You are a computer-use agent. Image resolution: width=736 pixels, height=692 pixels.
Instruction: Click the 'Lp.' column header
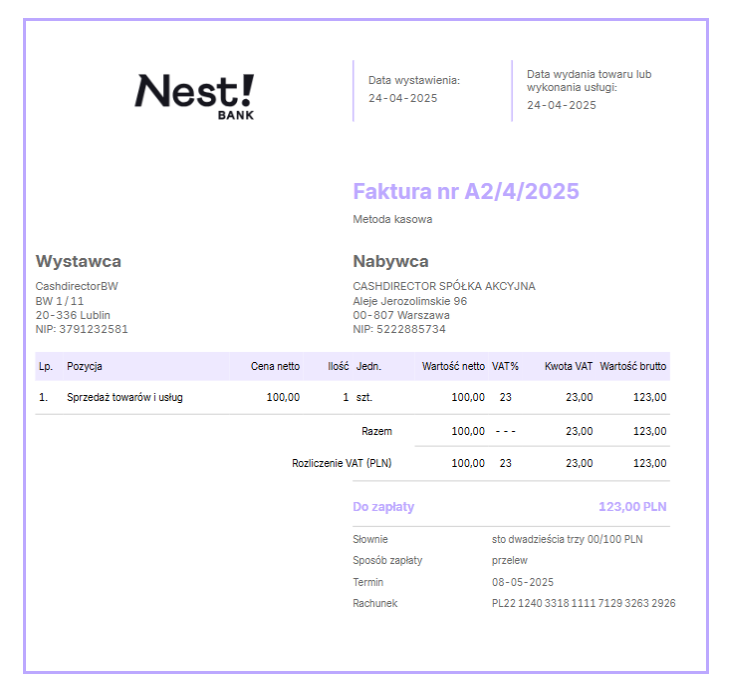[x=46, y=366]
